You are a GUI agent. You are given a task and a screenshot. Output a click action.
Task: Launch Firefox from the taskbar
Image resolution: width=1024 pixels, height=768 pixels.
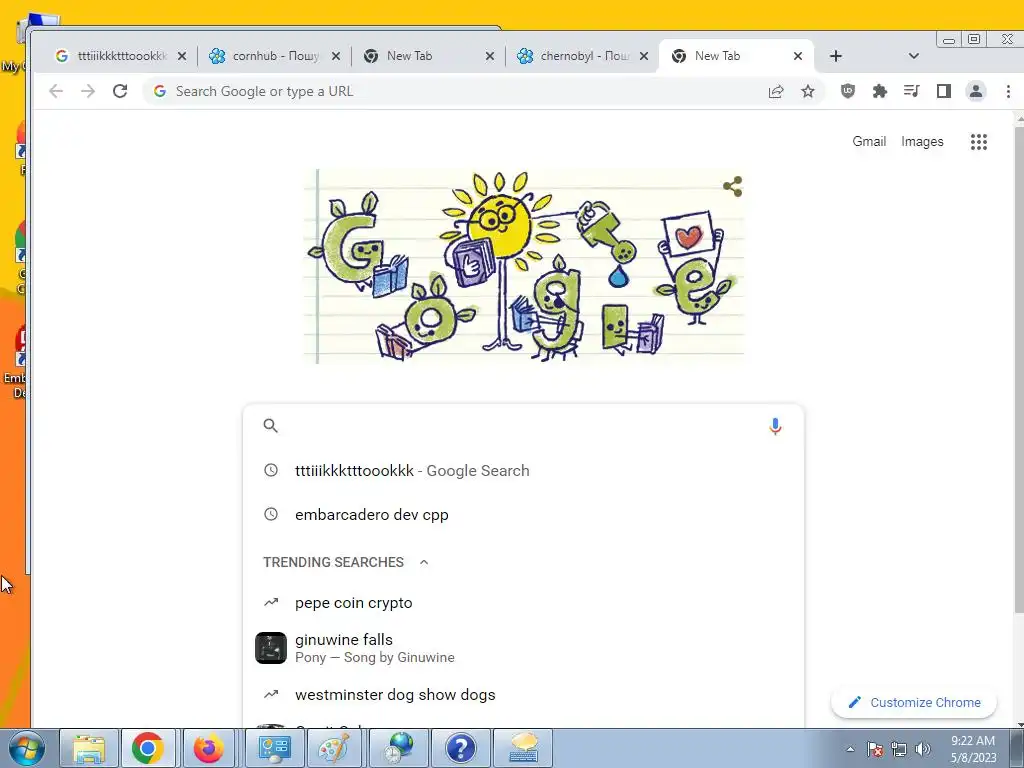tap(209, 748)
